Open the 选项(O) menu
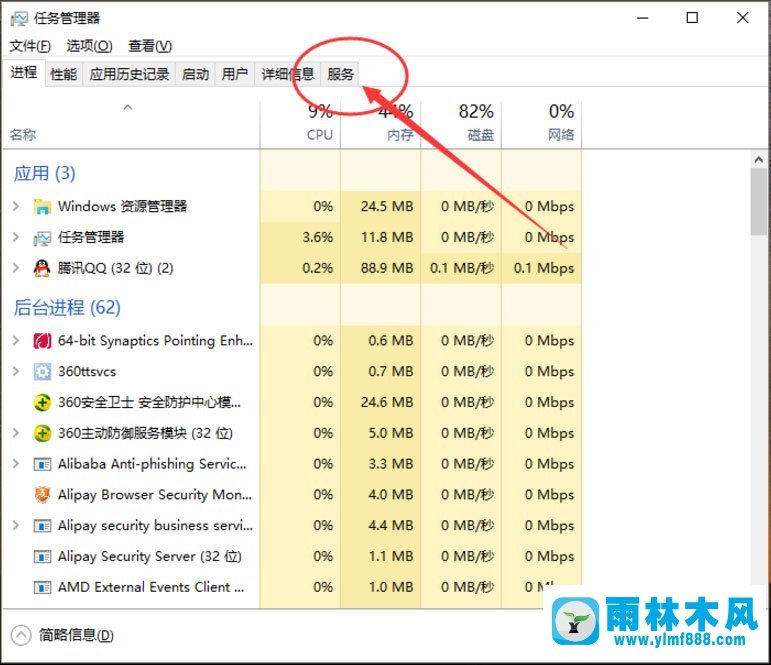The height and width of the screenshot is (665, 771). point(89,46)
